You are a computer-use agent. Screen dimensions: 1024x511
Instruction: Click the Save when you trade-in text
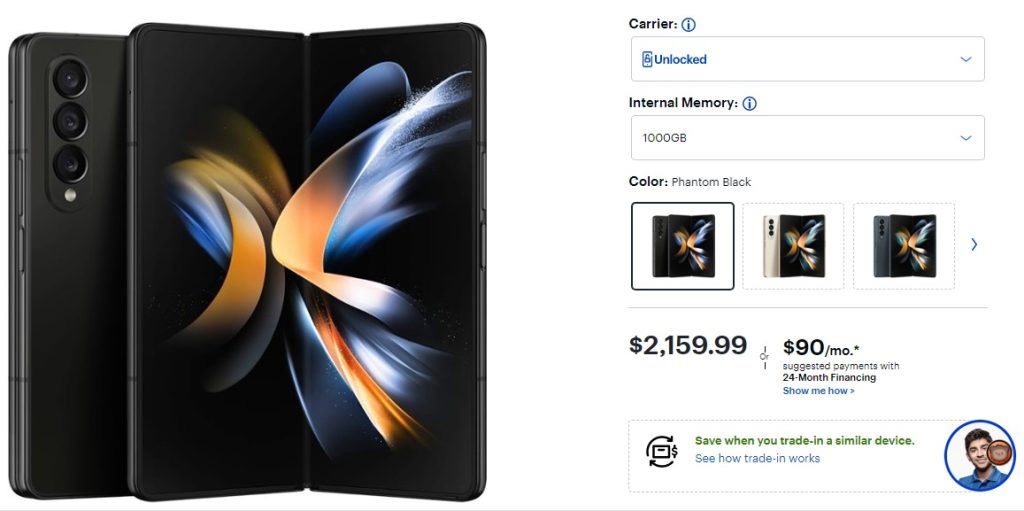805,440
